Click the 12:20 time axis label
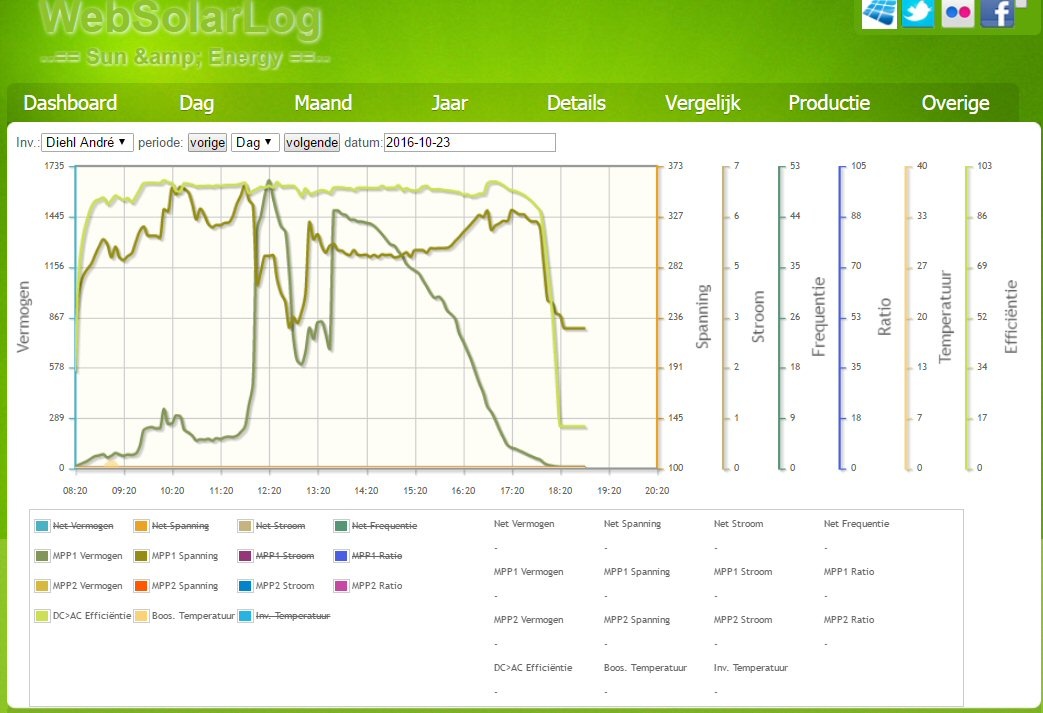This screenshot has height=713, width=1043. pos(269,491)
